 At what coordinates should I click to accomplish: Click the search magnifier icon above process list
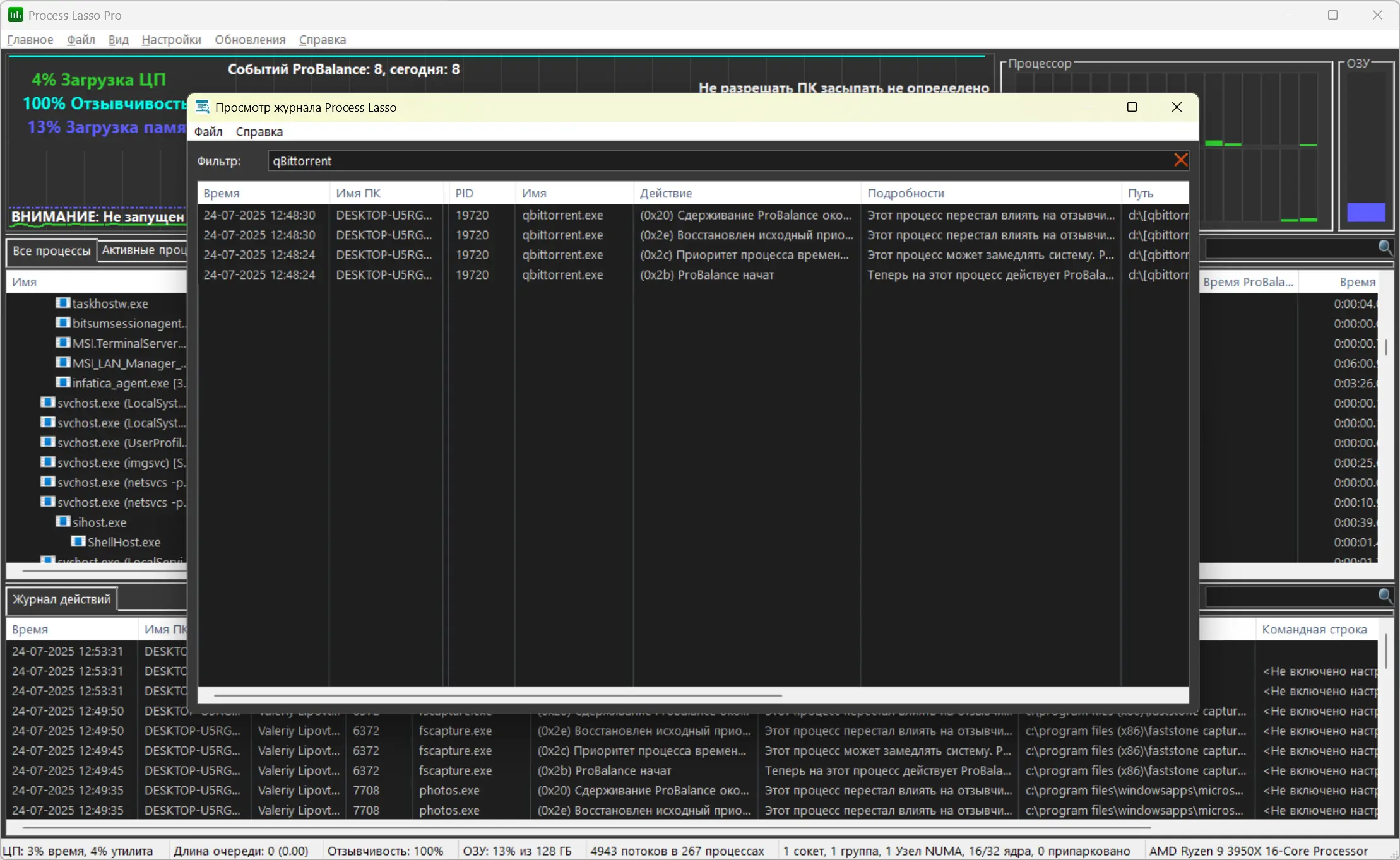click(x=1385, y=247)
